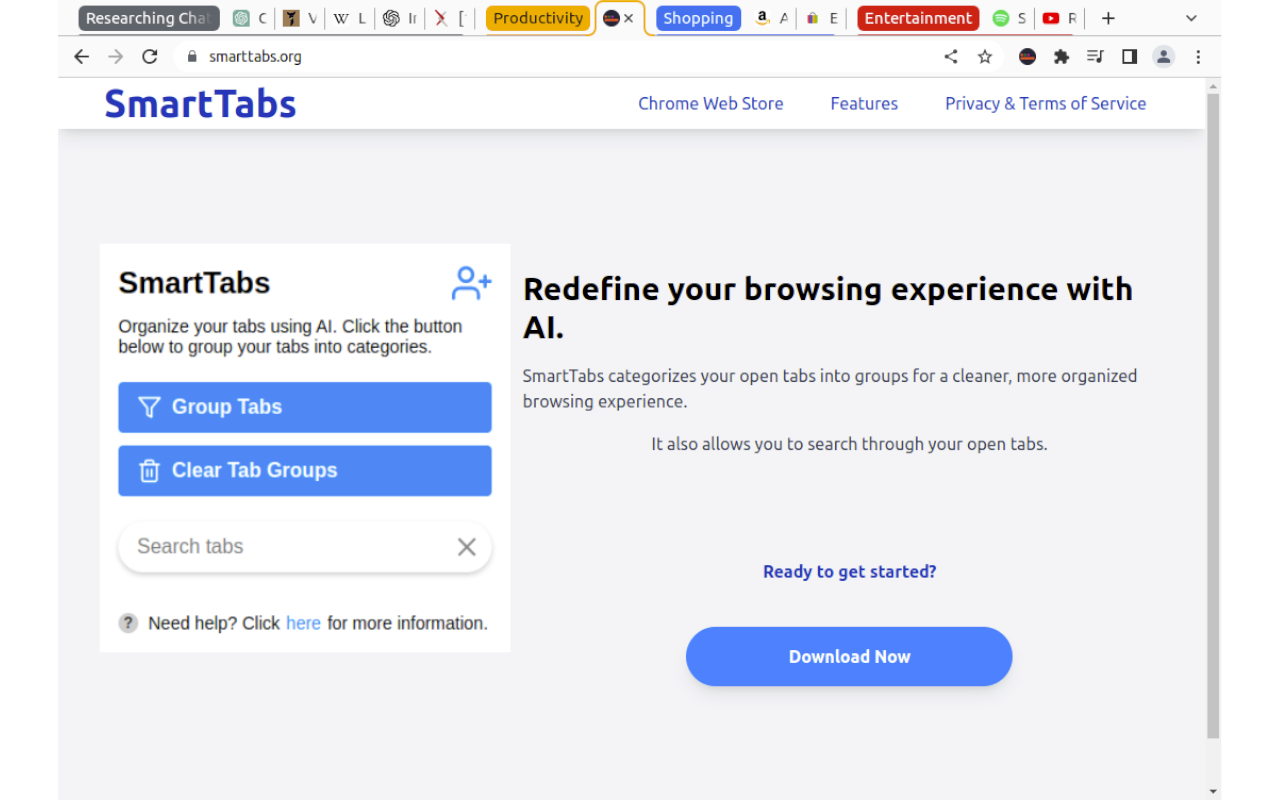Bookmark this page with the star

[x=985, y=57]
